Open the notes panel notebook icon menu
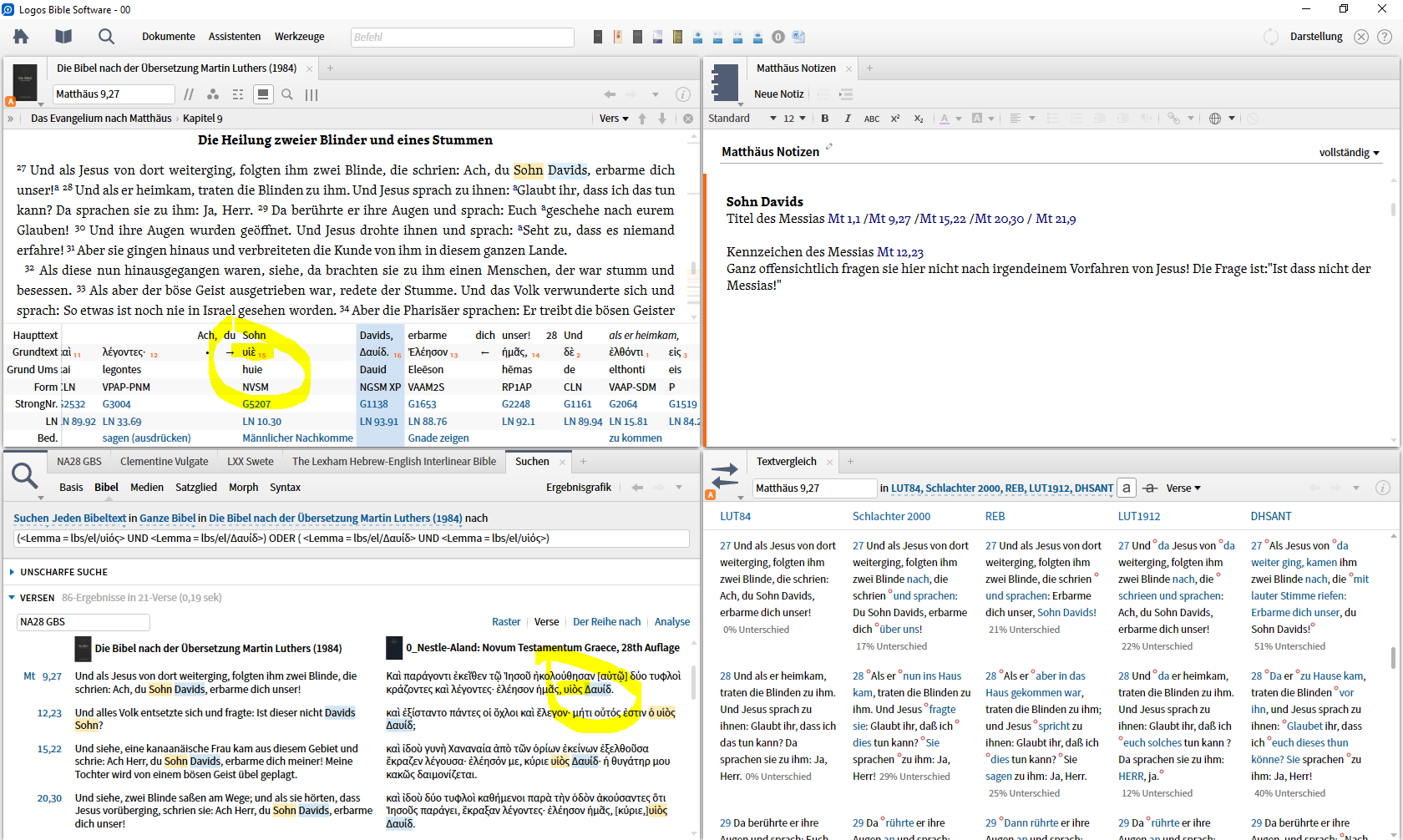Screen dimensions: 1403x840 pos(725,83)
